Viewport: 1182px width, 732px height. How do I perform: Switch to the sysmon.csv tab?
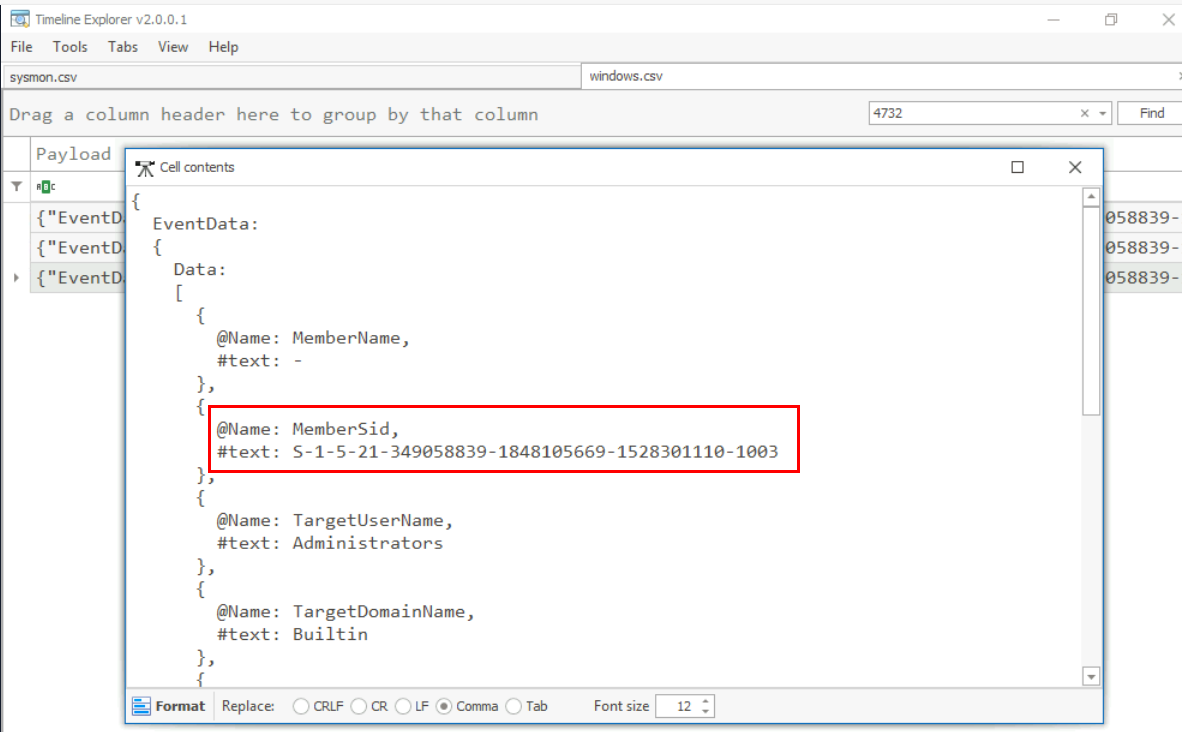click(x=43, y=77)
